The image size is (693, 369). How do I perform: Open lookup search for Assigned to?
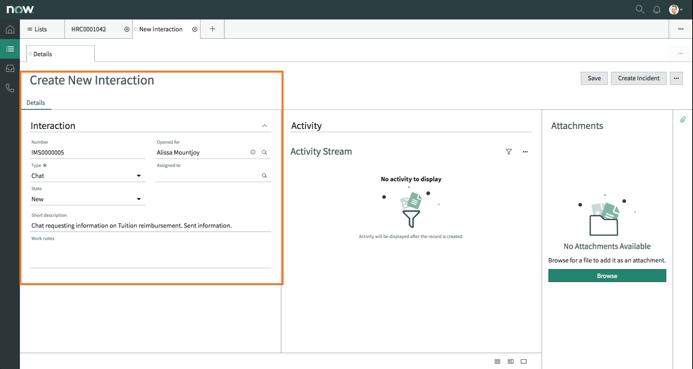click(x=264, y=176)
